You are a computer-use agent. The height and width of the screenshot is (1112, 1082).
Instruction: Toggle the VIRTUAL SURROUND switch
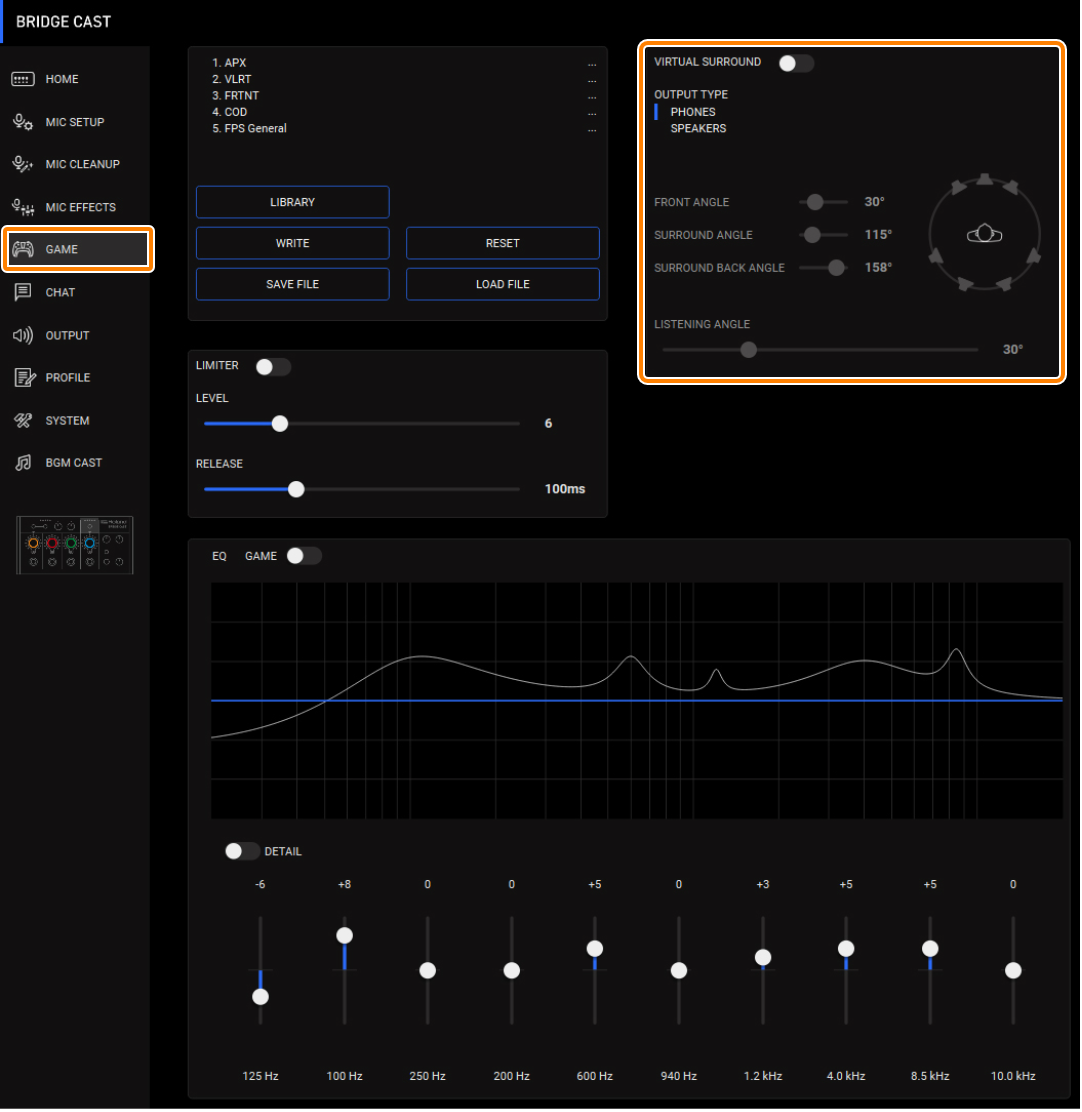click(x=796, y=63)
